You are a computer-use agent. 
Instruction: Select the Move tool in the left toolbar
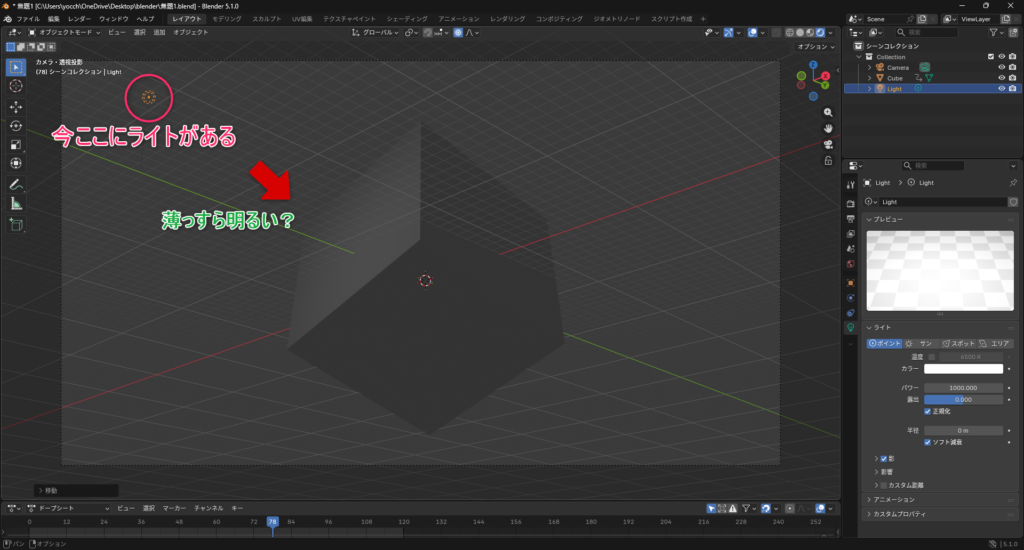coord(16,106)
